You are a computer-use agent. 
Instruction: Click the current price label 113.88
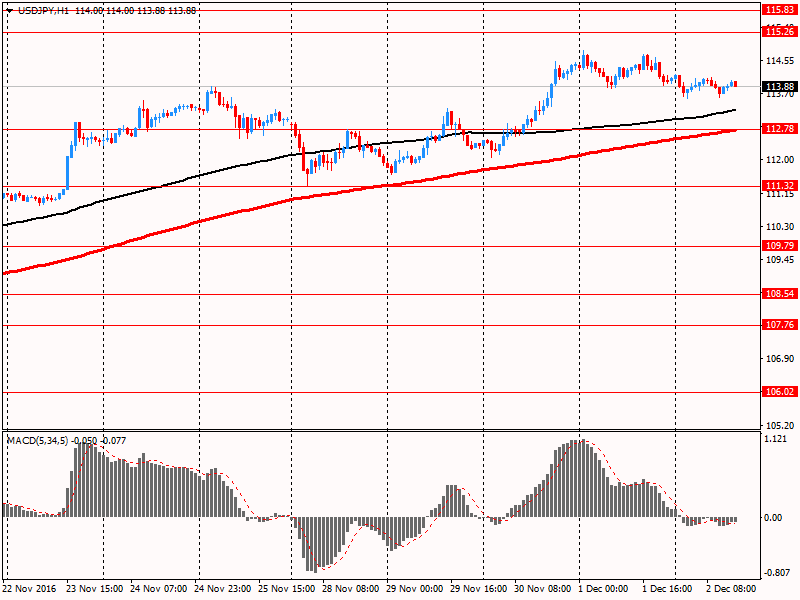click(x=779, y=87)
